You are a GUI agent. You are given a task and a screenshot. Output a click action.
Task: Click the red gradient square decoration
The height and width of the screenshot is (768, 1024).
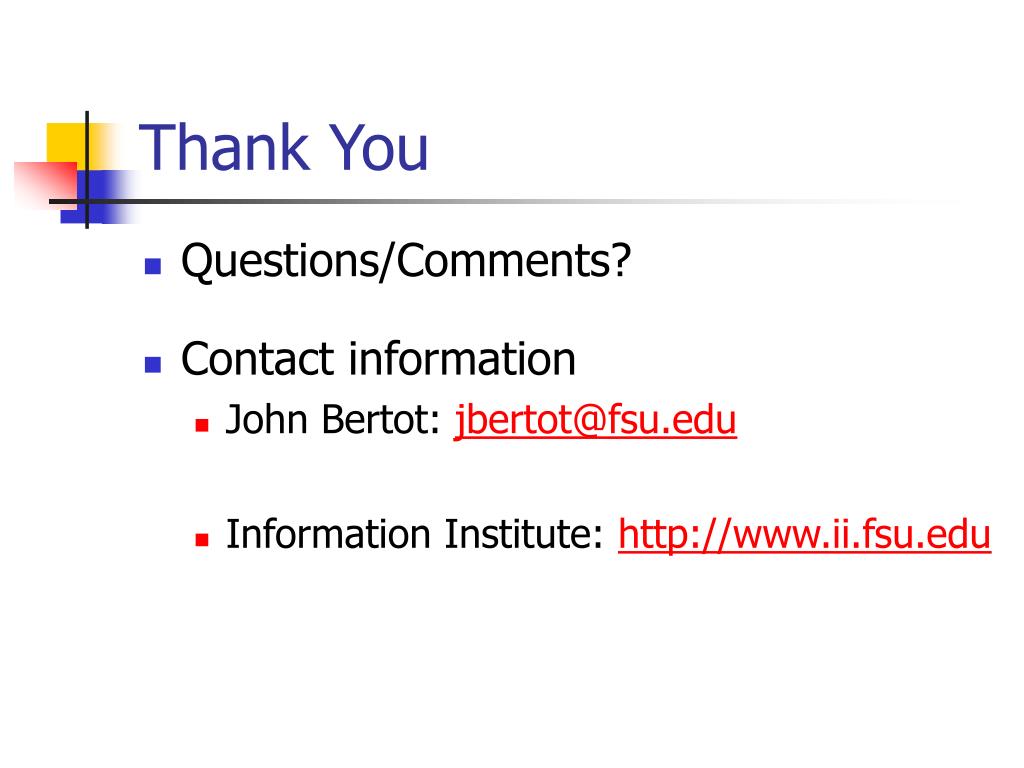coord(46,185)
